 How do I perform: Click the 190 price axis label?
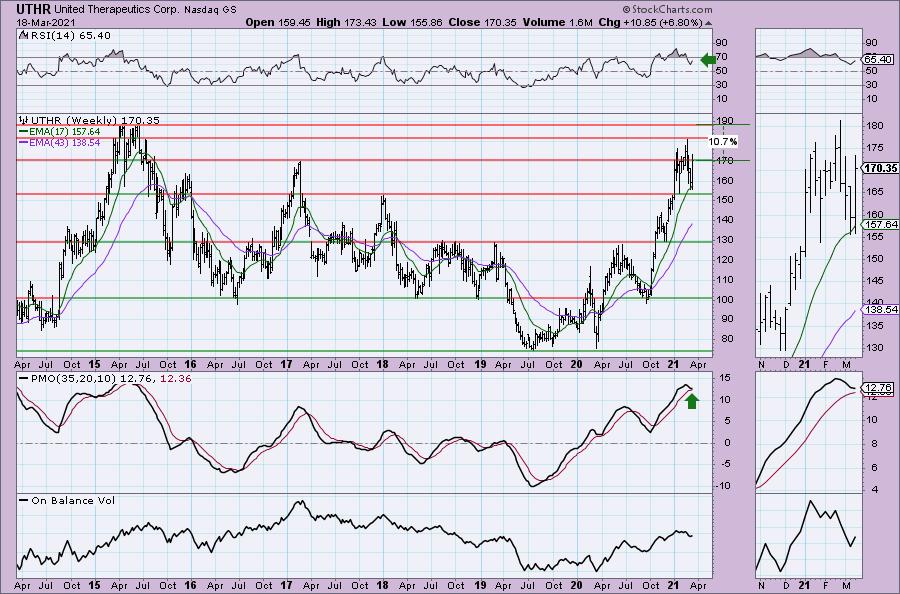725,121
